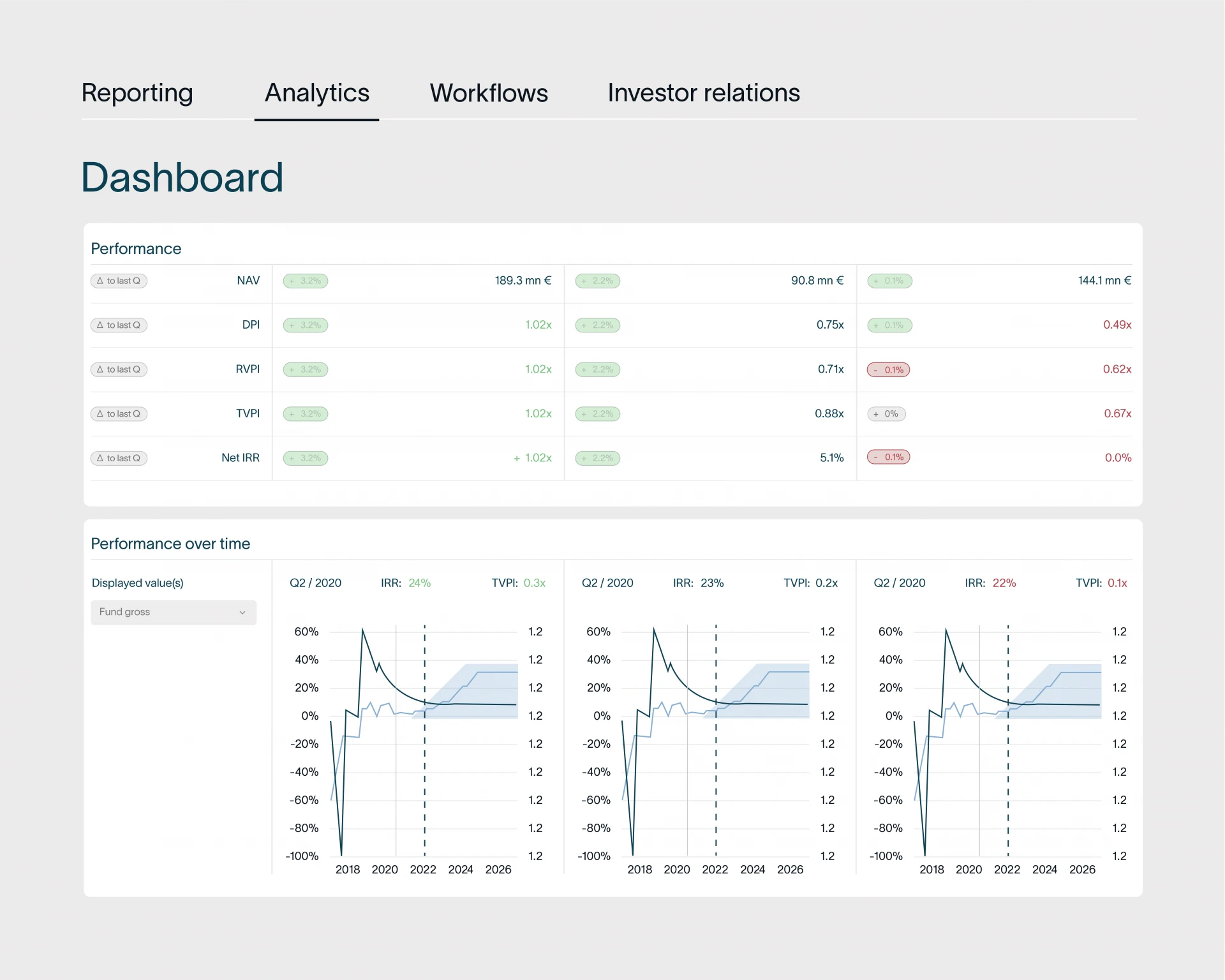The width and height of the screenshot is (1225, 980).
Task: Click the delta icon in the Net IRR row pill
Action: pos(100,458)
